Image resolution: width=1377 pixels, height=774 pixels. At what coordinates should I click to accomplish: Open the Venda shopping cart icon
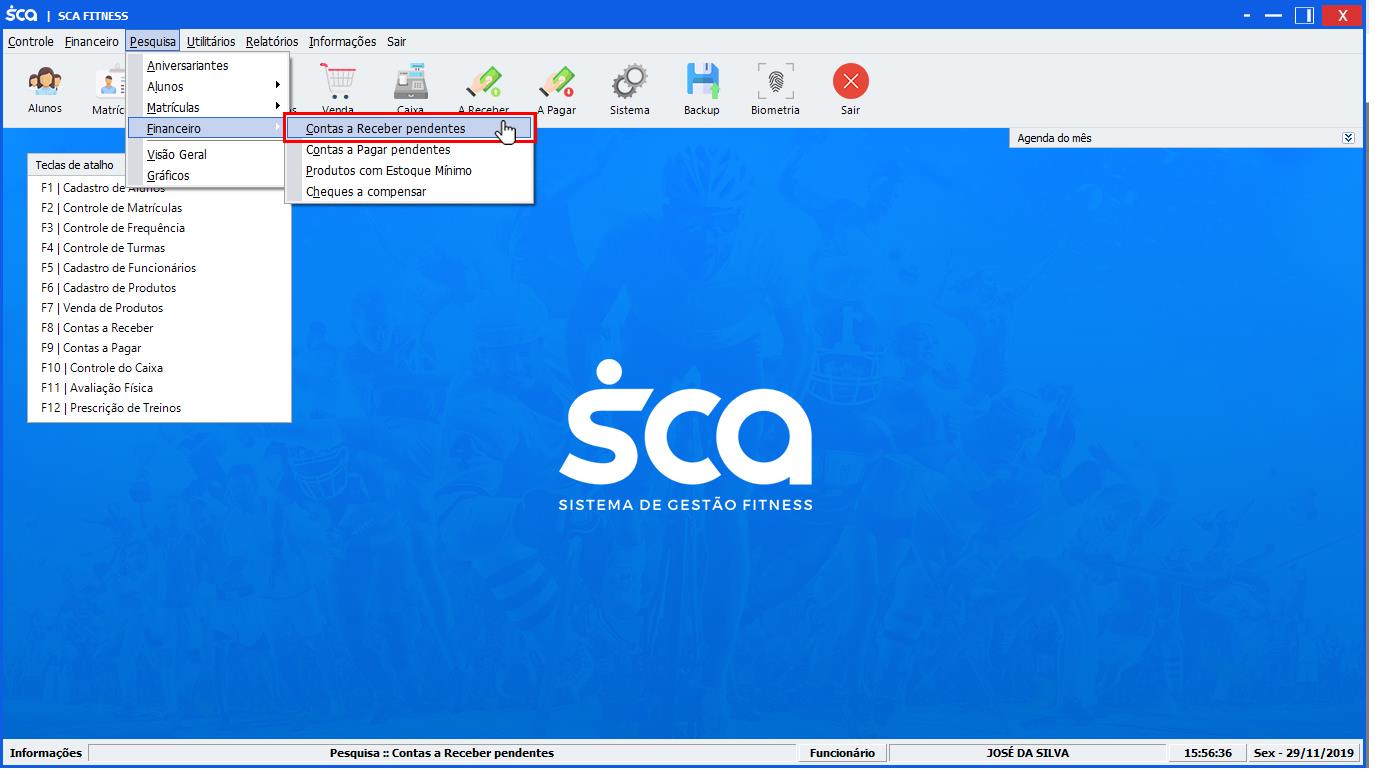(338, 89)
